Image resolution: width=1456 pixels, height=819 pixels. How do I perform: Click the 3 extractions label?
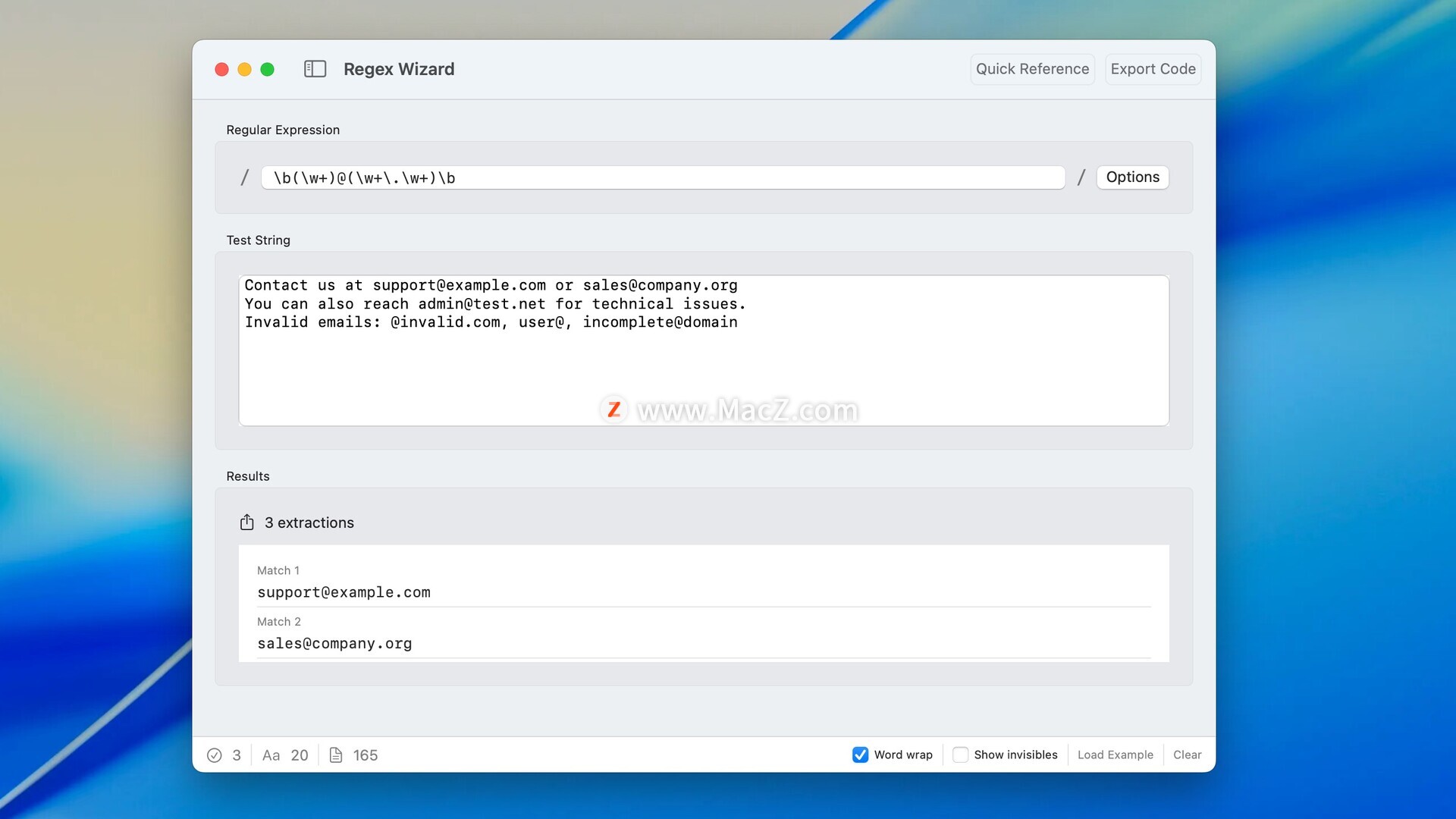click(309, 522)
